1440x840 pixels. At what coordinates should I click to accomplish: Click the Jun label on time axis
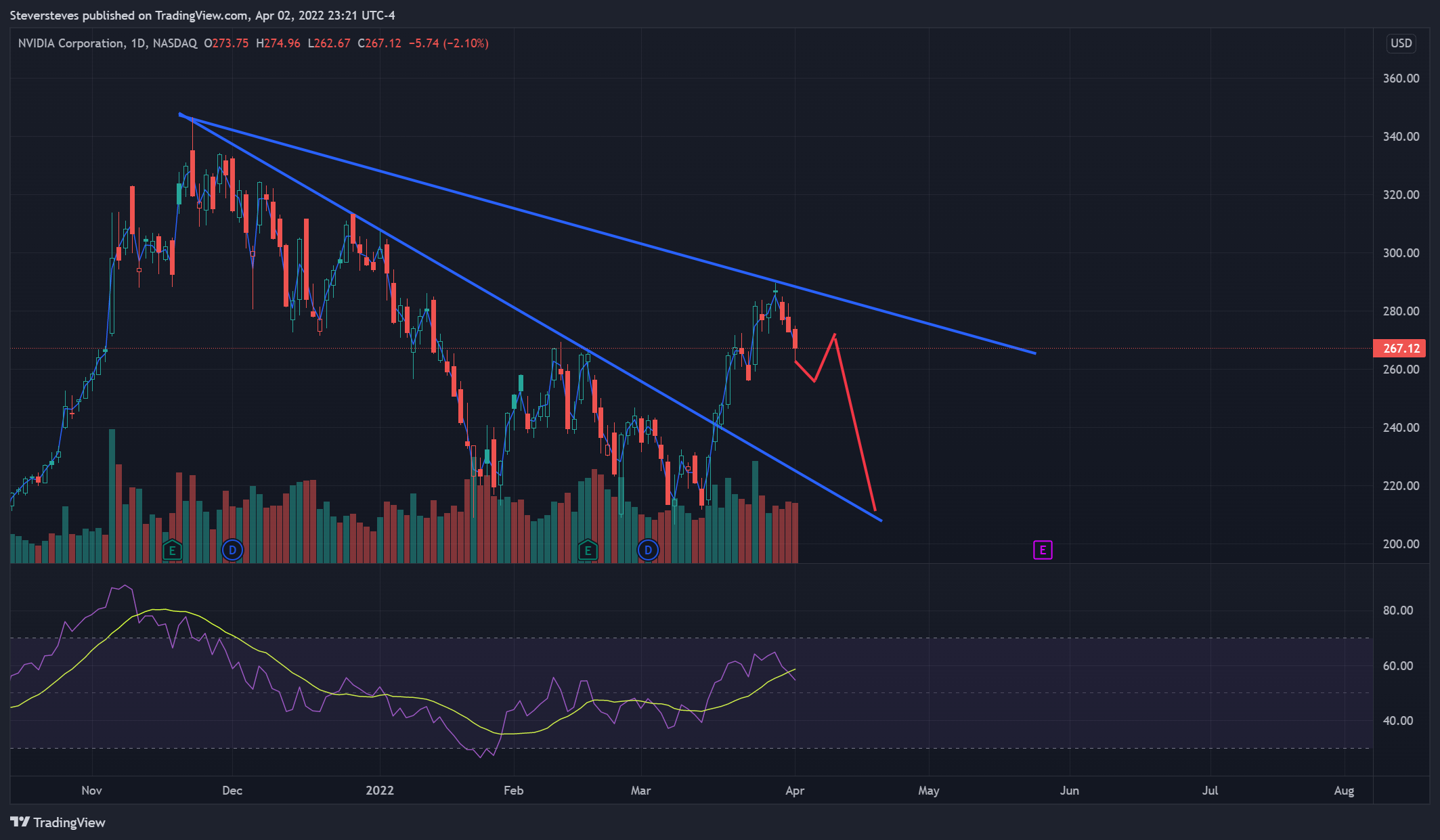tap(1070, 791)
